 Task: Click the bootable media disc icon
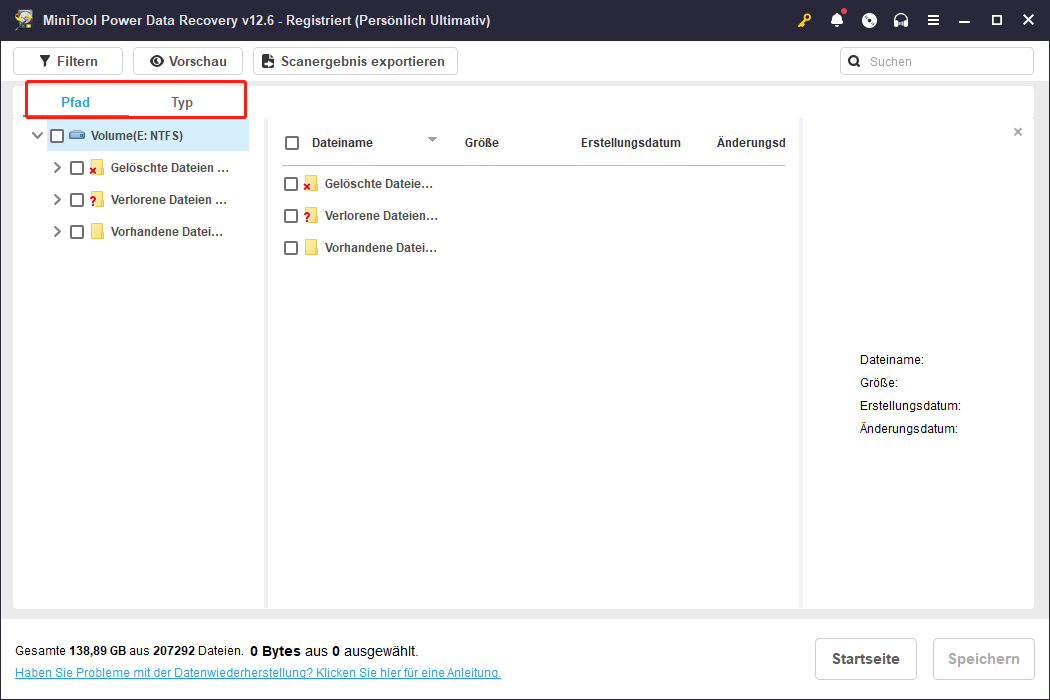869,21
